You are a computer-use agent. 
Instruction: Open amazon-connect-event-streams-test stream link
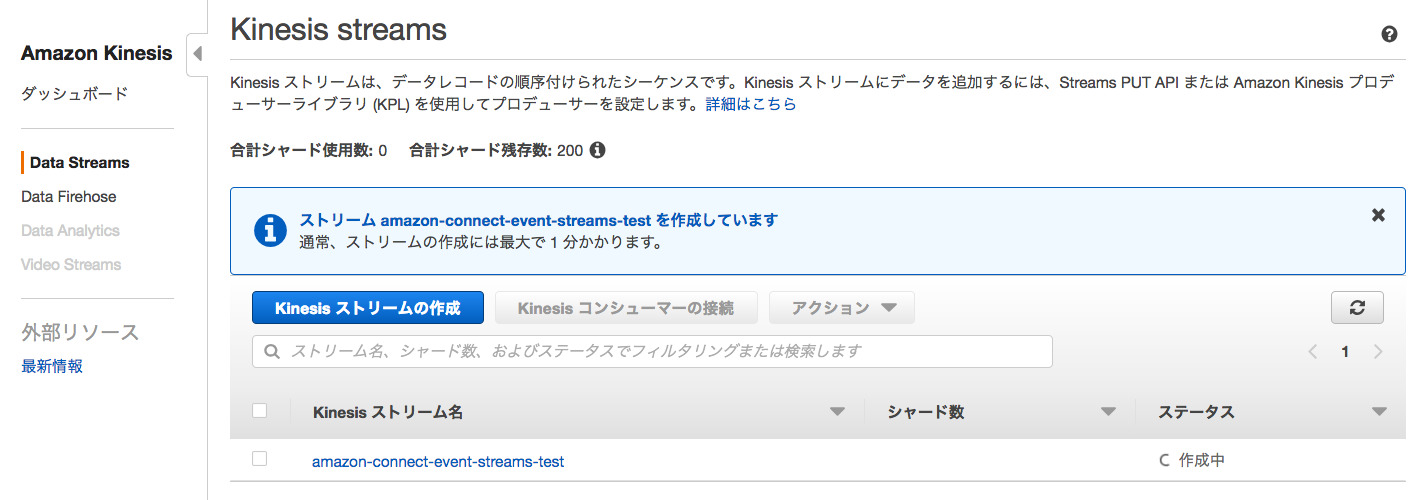(x=438, y=462)
